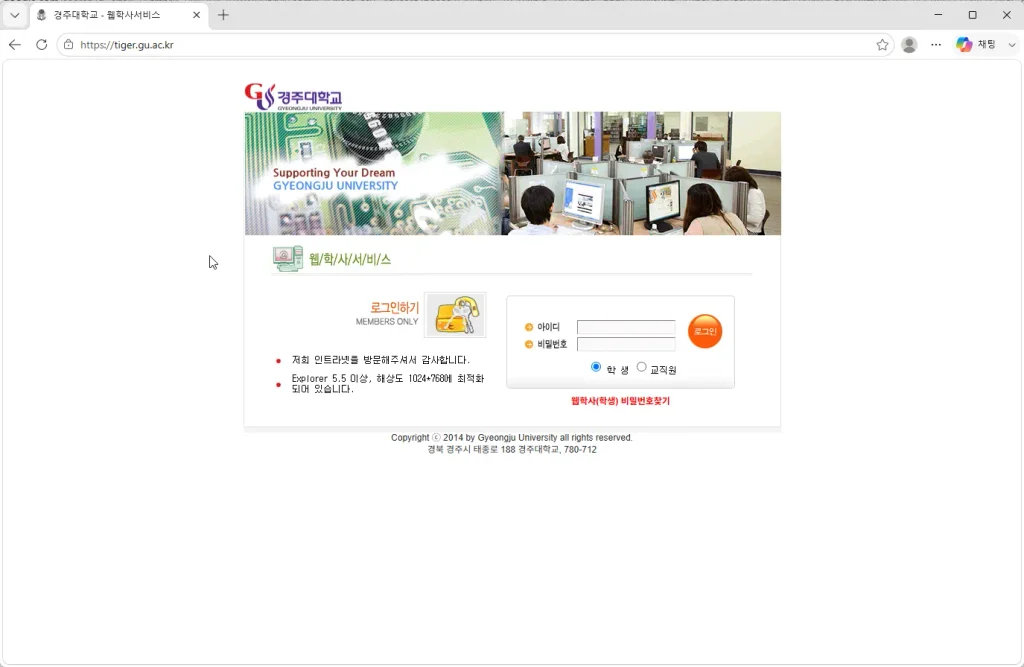
Task: Maximize the browser window
Action: click(x=972, y=14)
